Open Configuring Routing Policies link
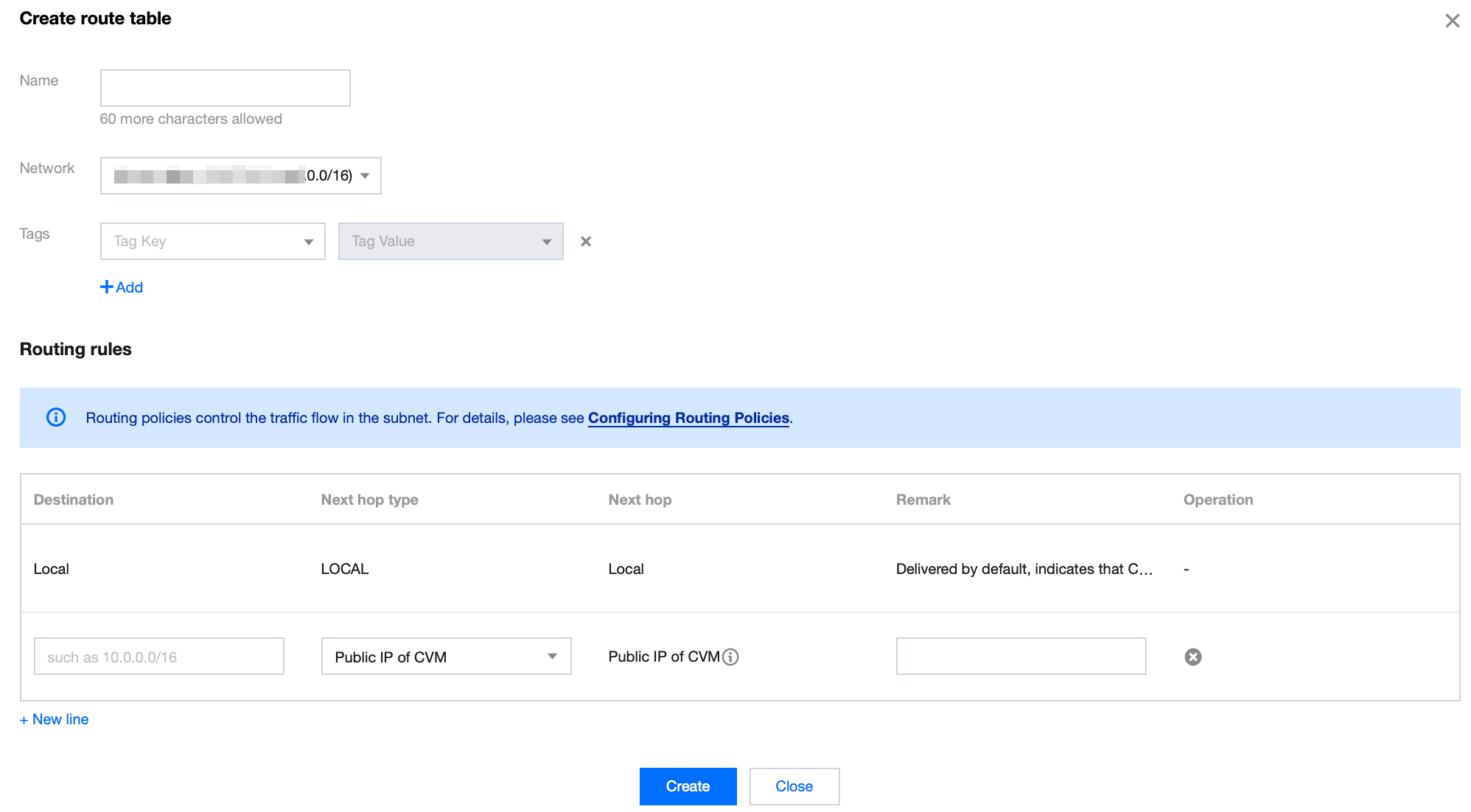The width and height of the screenshot is (1471, 812). pyautogui.click(x=688, y=418)
